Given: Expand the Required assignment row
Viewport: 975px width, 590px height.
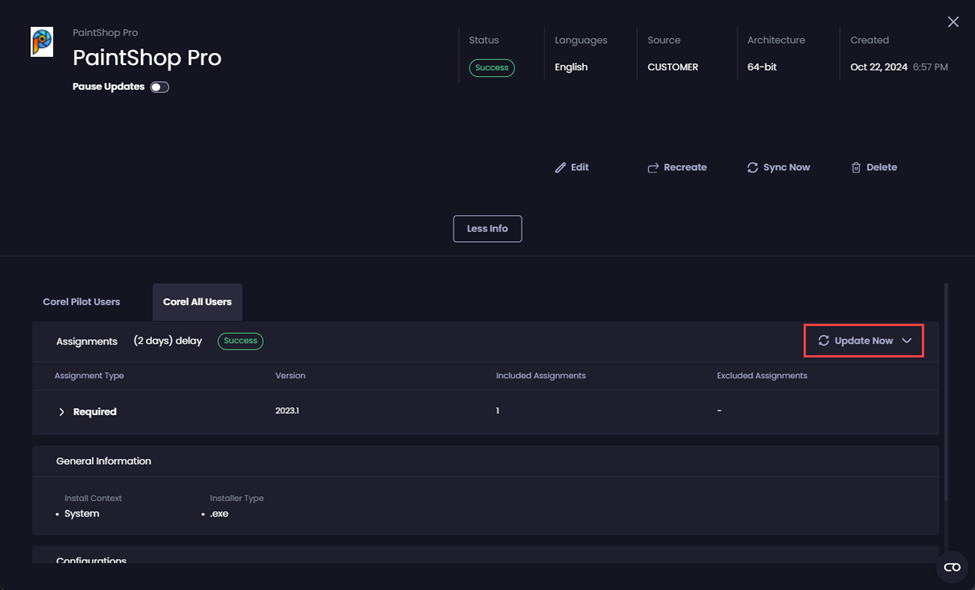Looking at the screenshot, I should coord(61,411).
